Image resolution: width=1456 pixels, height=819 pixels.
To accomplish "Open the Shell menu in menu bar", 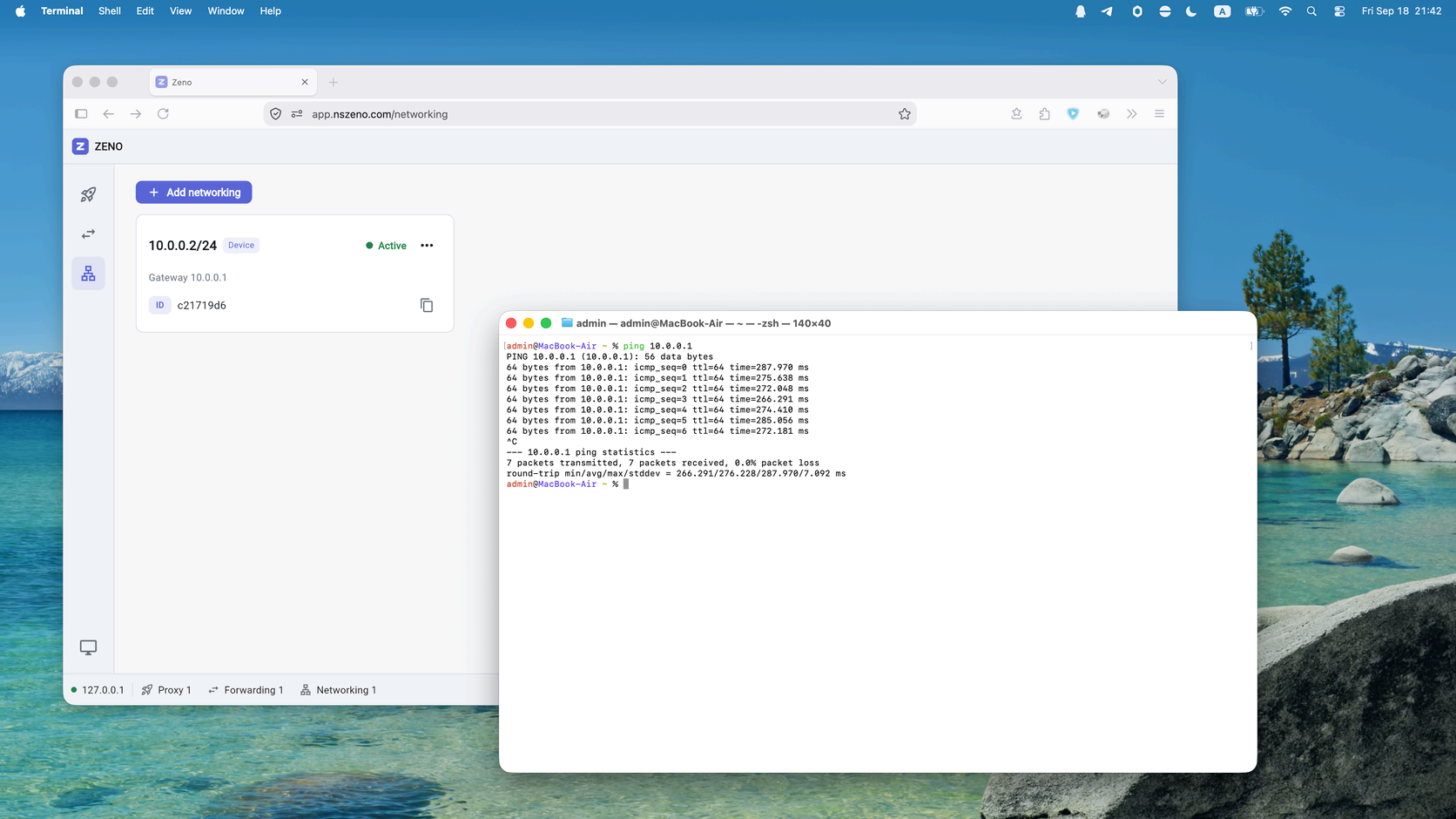I will (110, 11).
